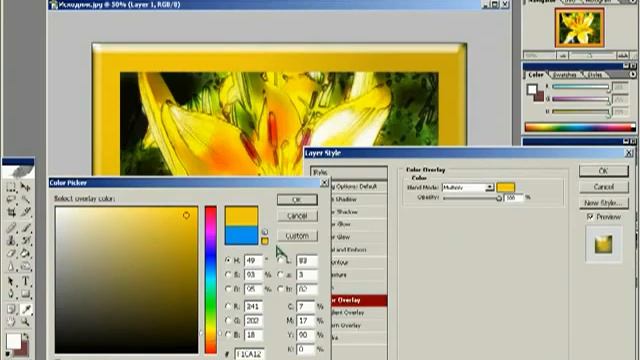Select the Type tool

click(25, 281)
